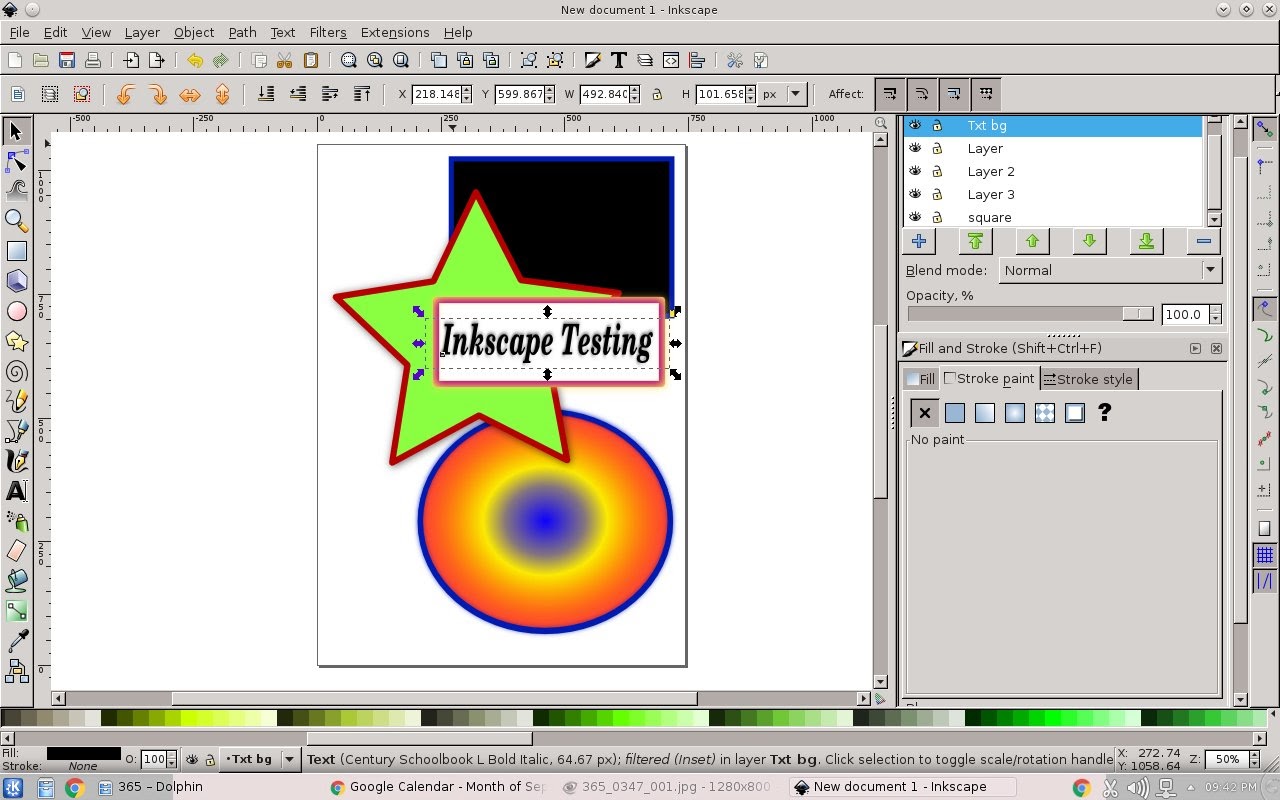Image resolution: width=1280 pixels, height=800 pixels.
Task: Add a new layer with the plus button
Action: tap(919, 241)
